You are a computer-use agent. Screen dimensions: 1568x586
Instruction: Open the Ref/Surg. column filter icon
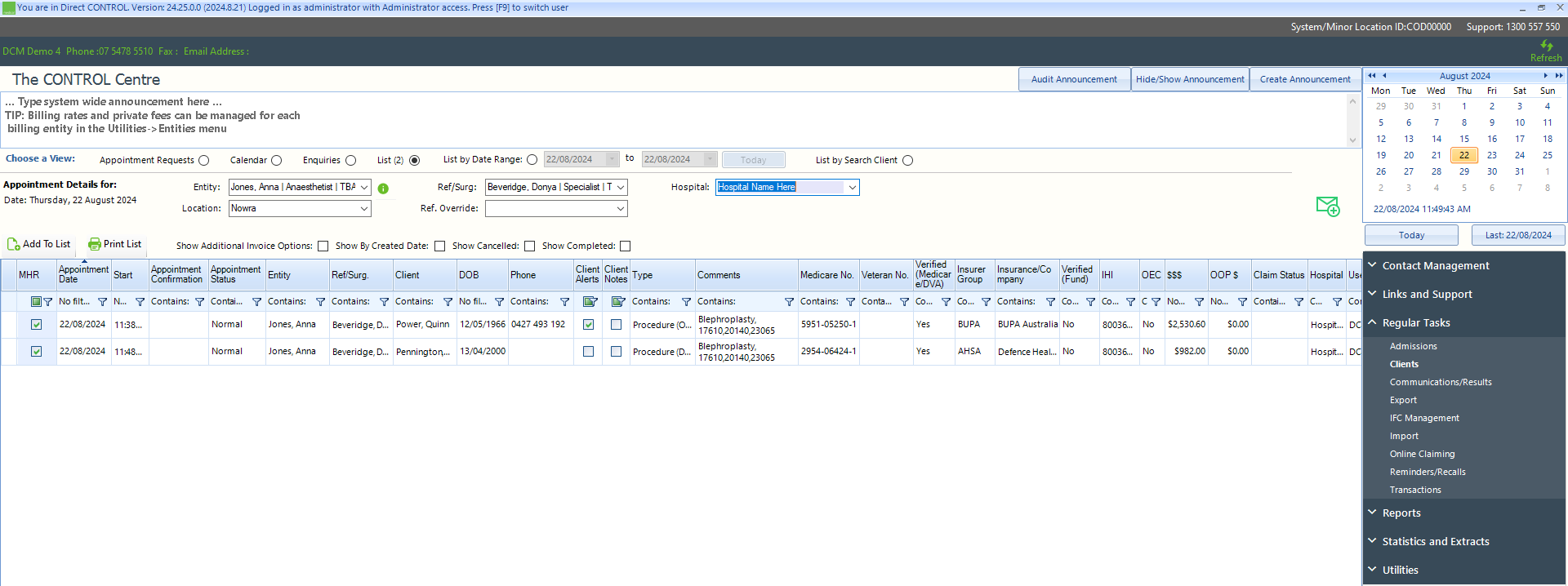384,302
